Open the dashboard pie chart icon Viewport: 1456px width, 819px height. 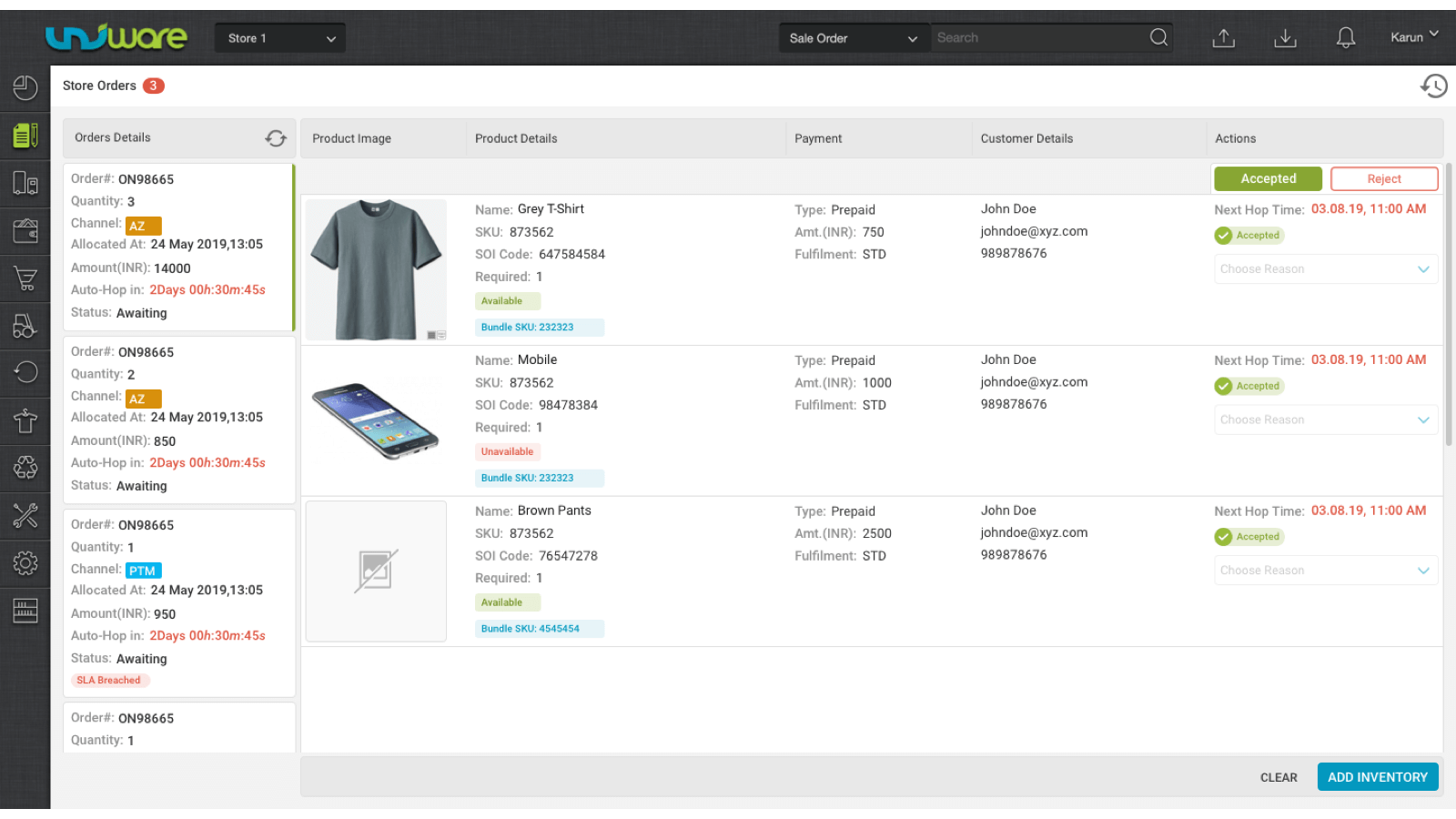click(x=25, y=87)
